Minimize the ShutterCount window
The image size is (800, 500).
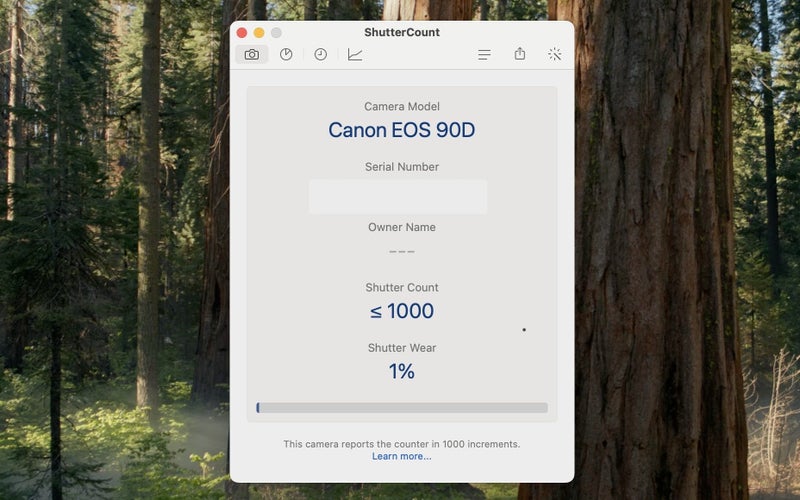point(259,33)
